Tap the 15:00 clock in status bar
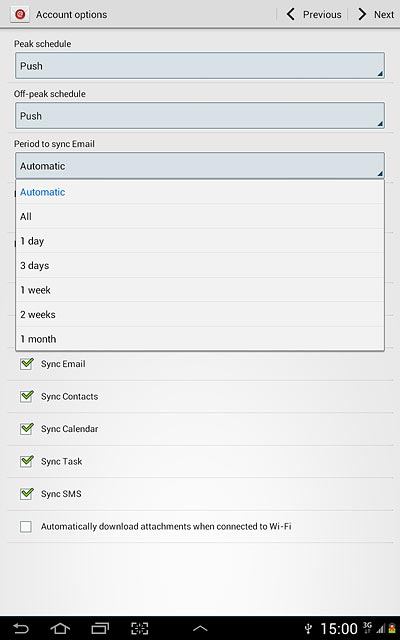Viewport: 400px width, 640px height. 339,629
